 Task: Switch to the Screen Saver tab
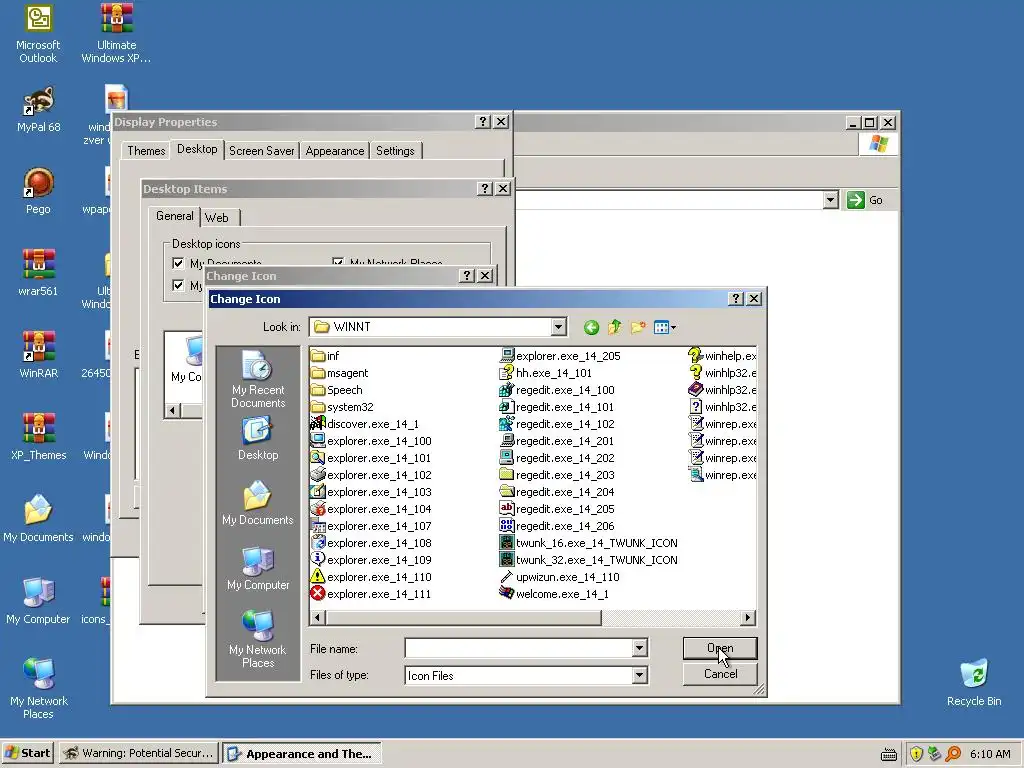coord(262,151)
